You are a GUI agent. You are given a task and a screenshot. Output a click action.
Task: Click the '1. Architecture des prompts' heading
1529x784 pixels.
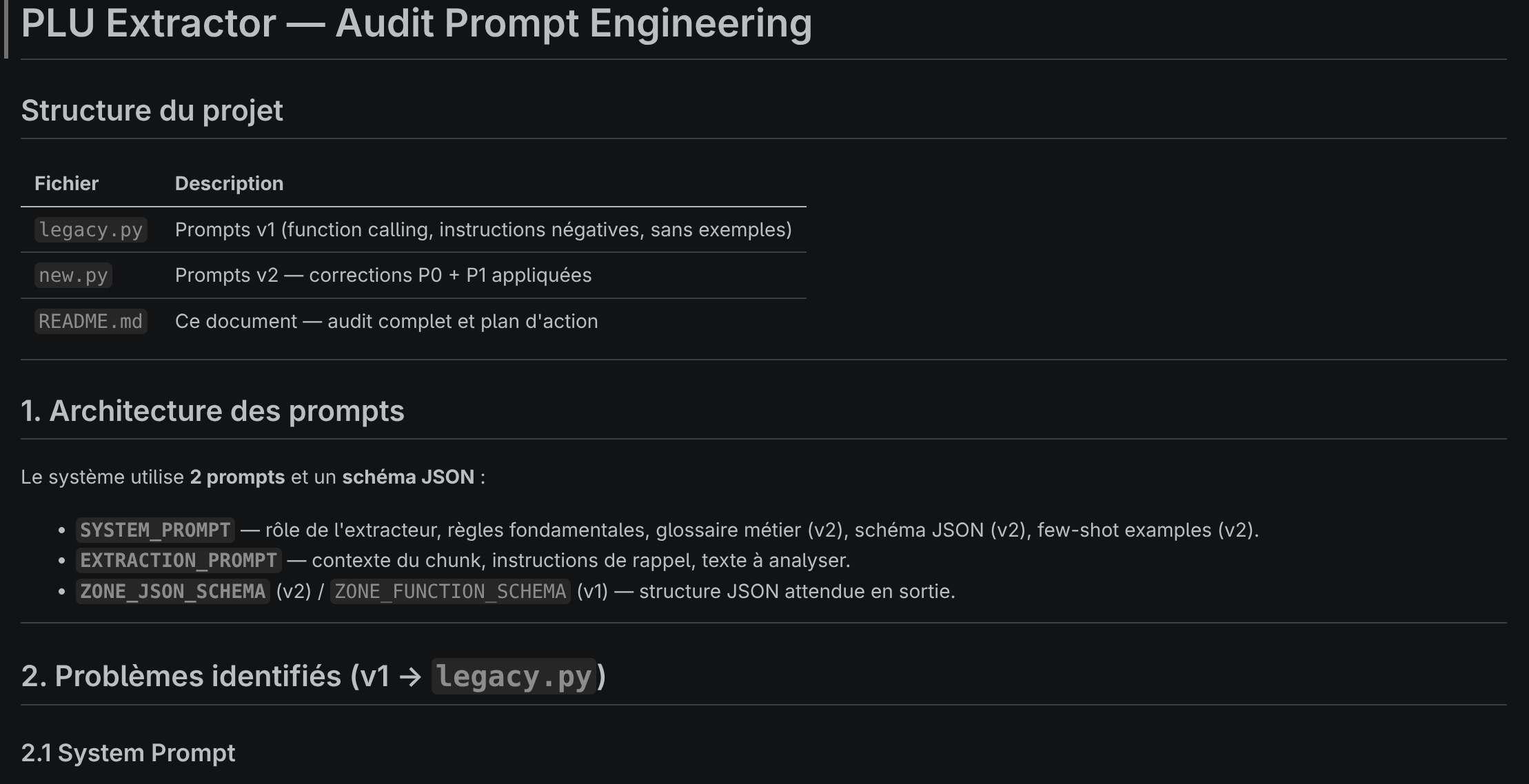click(x=212, y=411)
